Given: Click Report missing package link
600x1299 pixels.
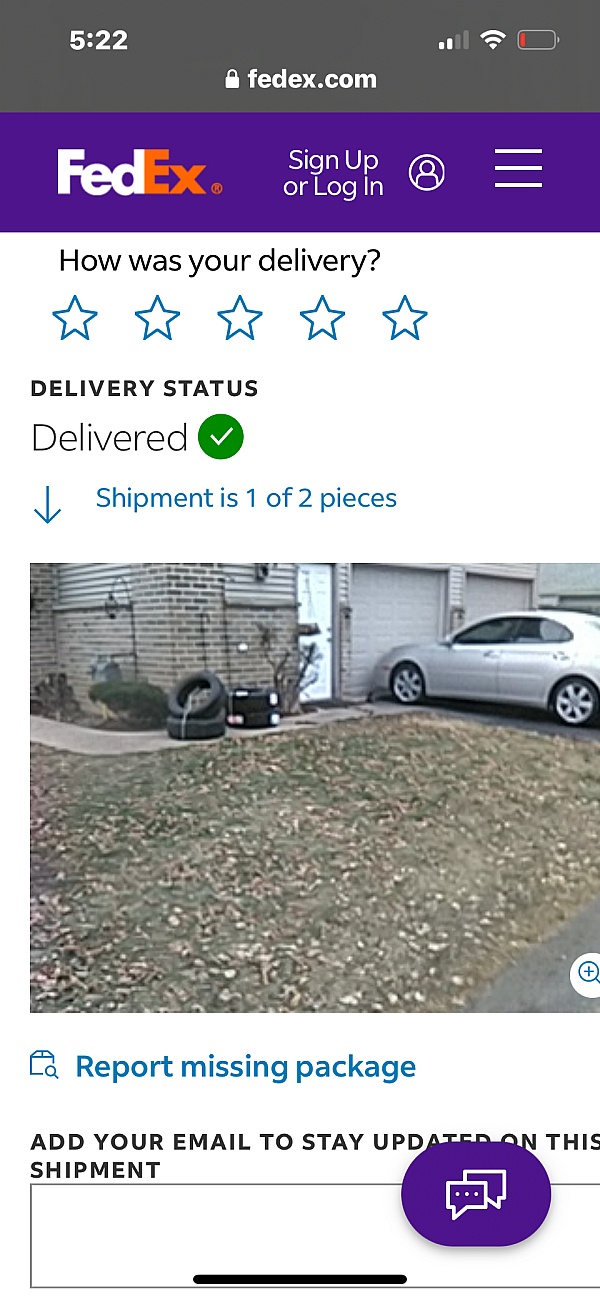Looking at the screenshot, I should (245, 1066).
